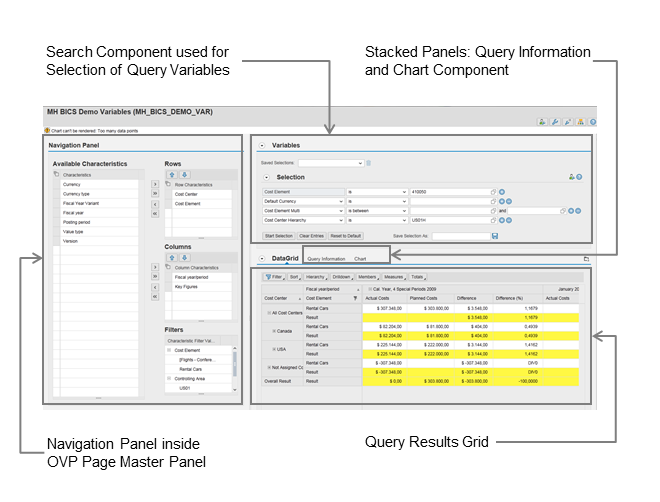Open the Default Currency field dropdown

click(x=341, y=202)
